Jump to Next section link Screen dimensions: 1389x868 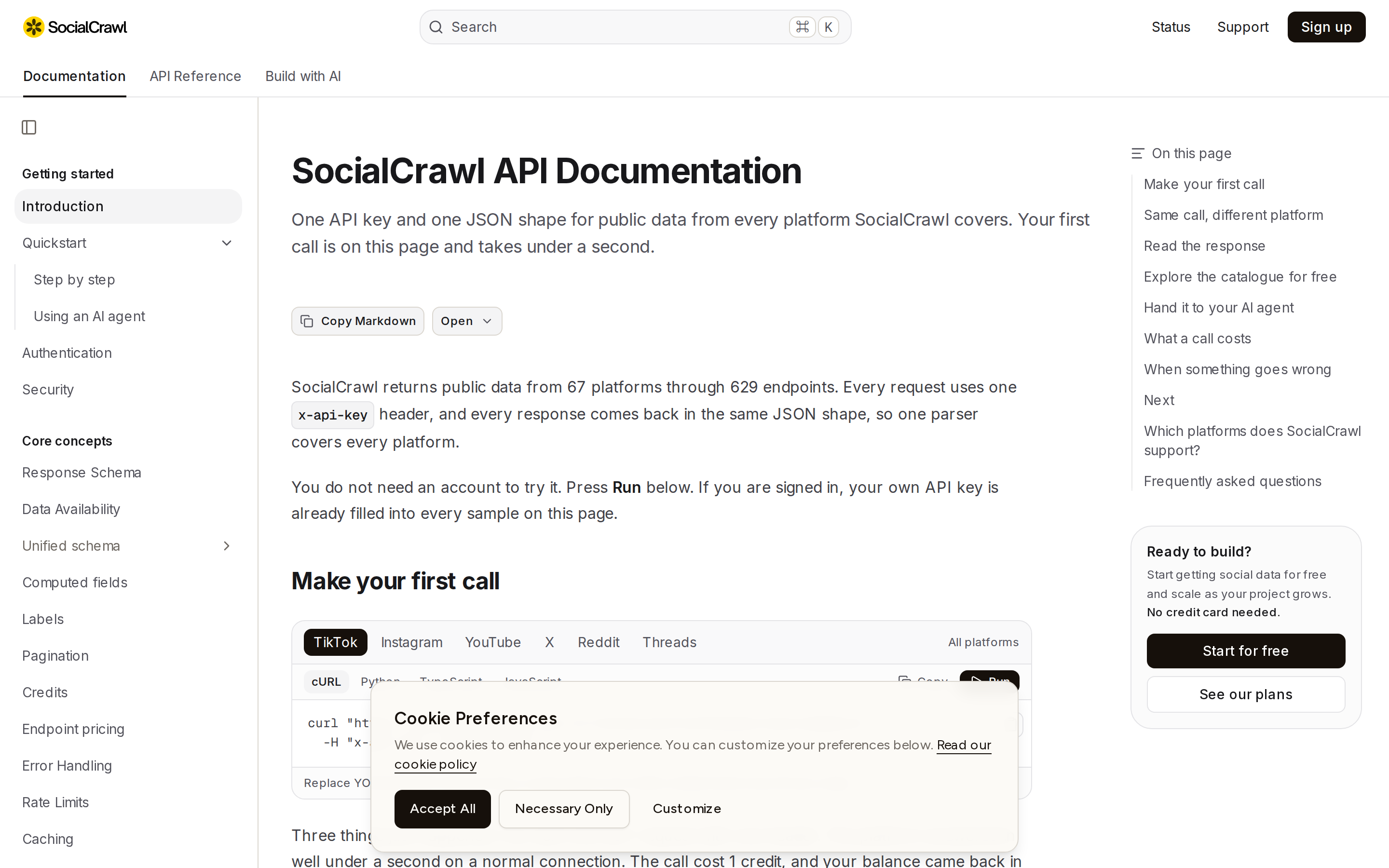(1159, 400)
